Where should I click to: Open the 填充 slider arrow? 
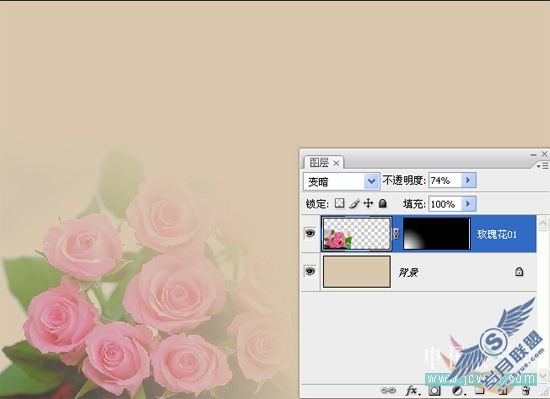(468, 204)
